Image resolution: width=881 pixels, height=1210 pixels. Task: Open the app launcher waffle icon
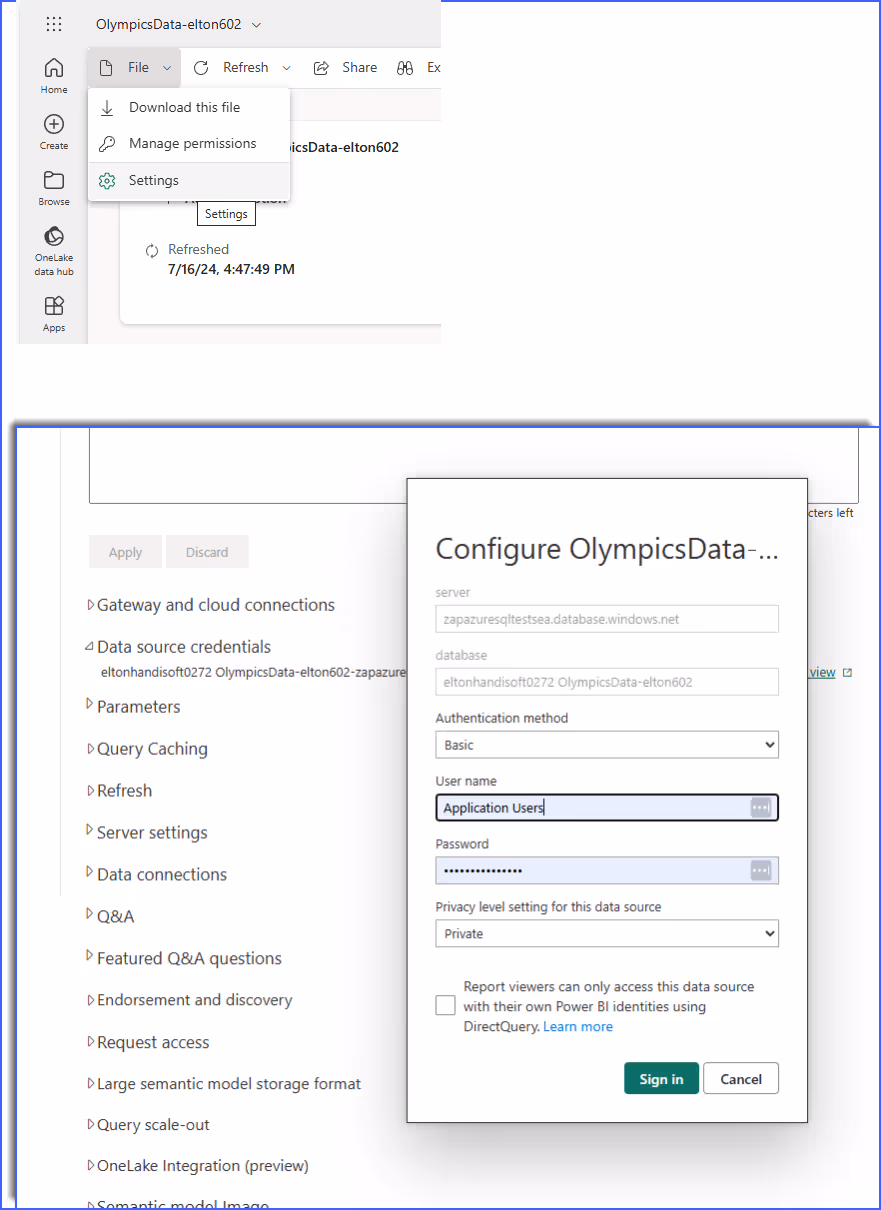(54, 24)
